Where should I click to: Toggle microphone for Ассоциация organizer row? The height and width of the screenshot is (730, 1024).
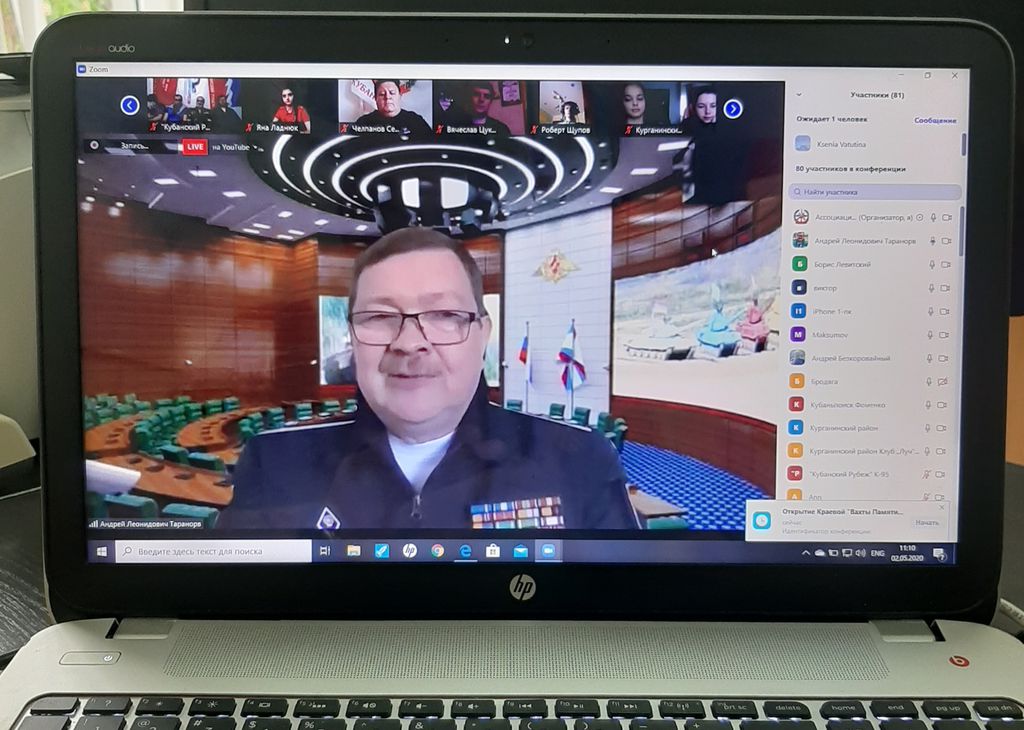[x=934, y=217]
